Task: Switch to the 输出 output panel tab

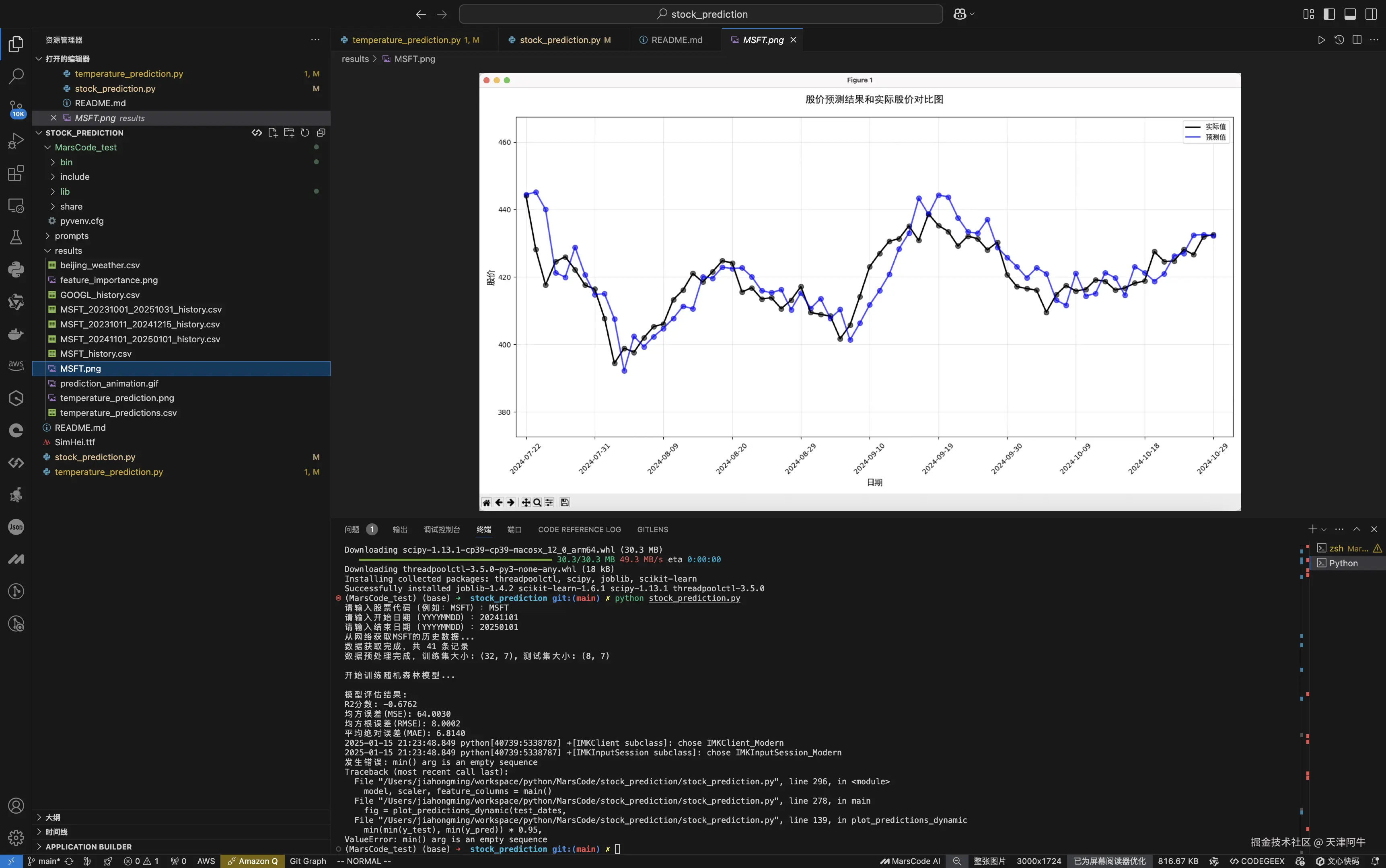Action: pos(399,529)
